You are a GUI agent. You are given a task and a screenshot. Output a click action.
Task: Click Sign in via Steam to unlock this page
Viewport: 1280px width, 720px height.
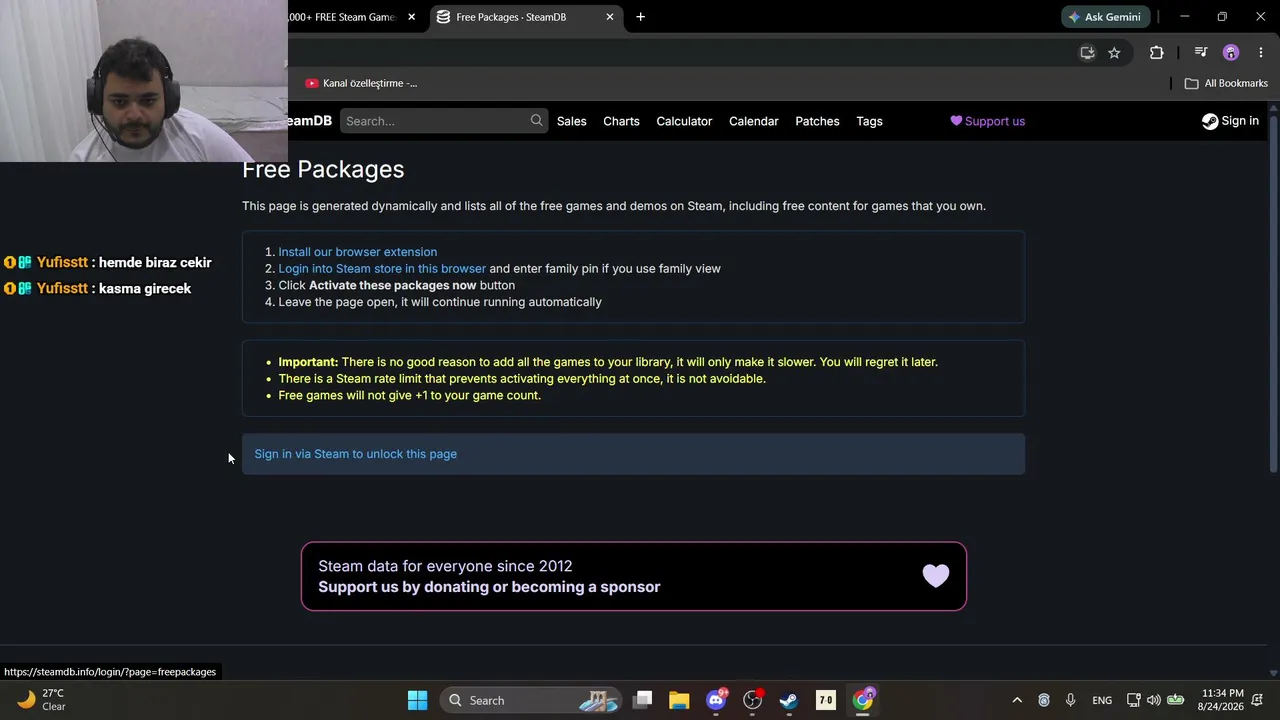[x=355, y=454]
